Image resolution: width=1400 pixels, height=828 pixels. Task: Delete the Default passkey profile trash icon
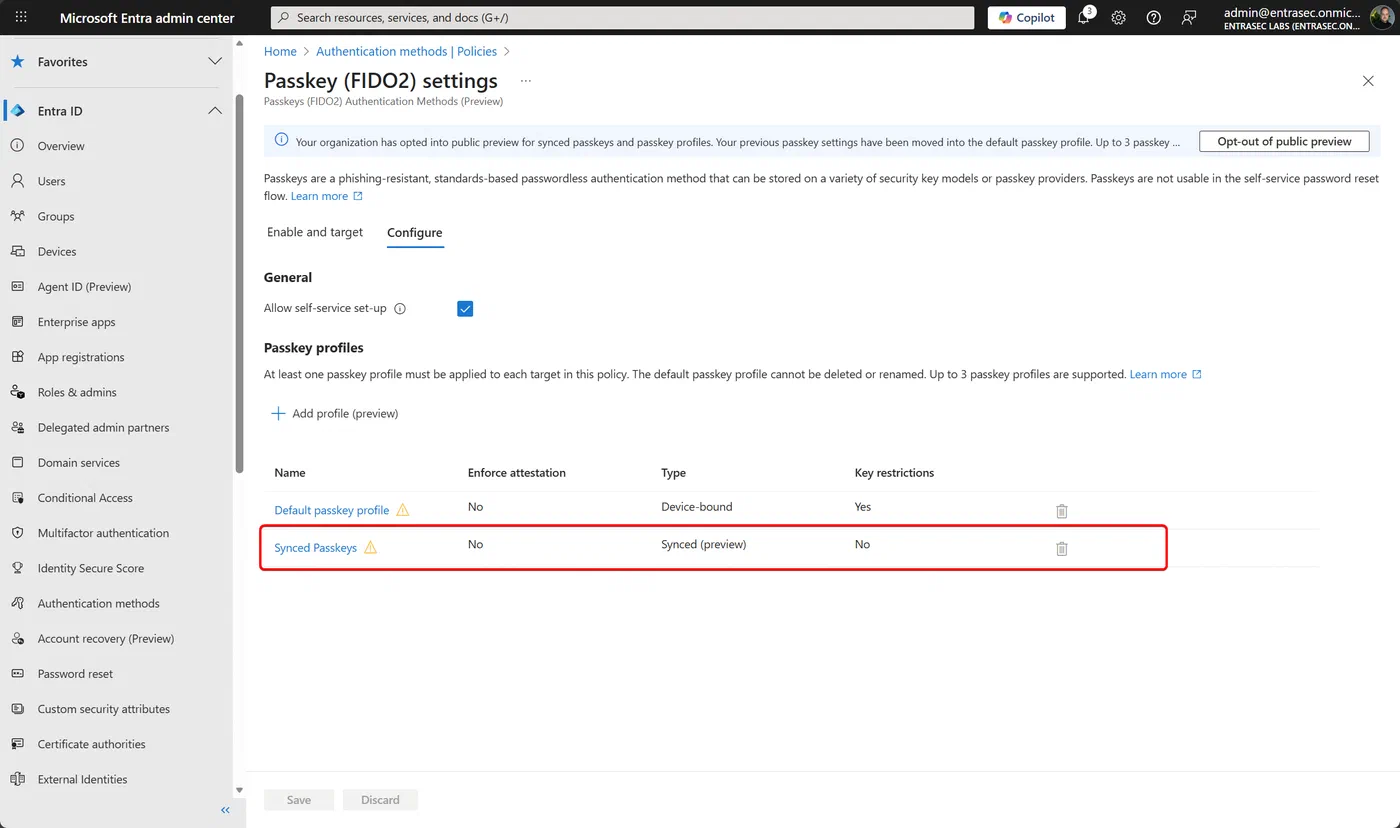(1062, 511)
